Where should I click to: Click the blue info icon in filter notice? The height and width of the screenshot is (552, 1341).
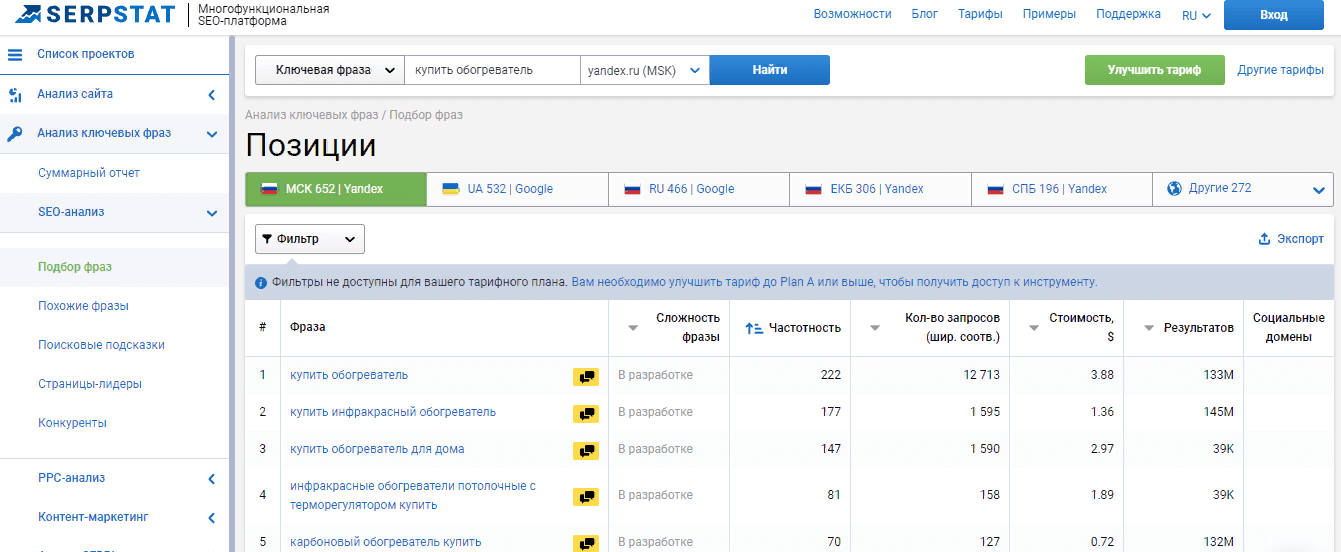click(261, 283)
